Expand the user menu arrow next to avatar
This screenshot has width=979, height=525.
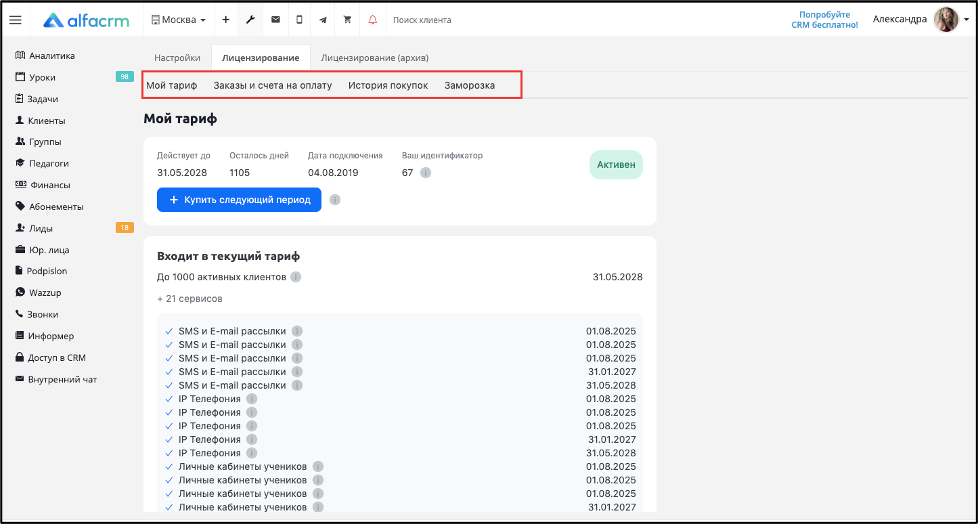click(x=967, y=19)
